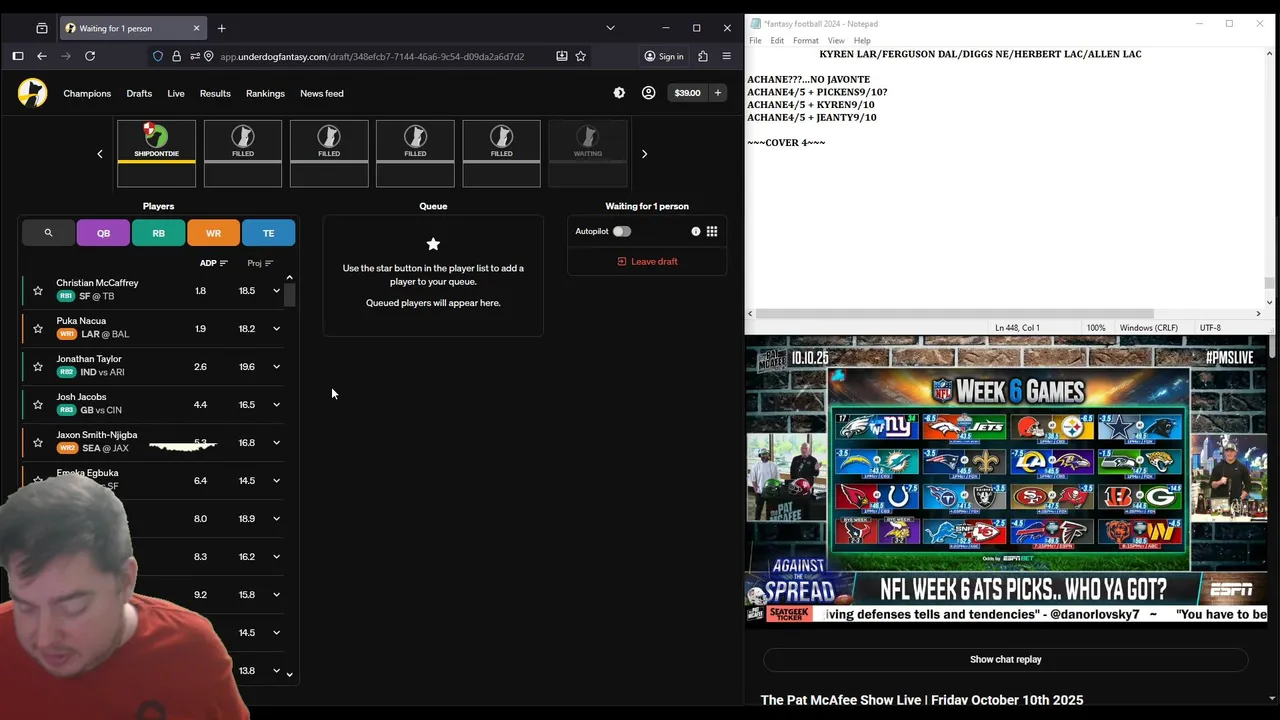This screenshot has width=1280, height=720.
Task: Filter players by QB position
Action: [103, 233]
